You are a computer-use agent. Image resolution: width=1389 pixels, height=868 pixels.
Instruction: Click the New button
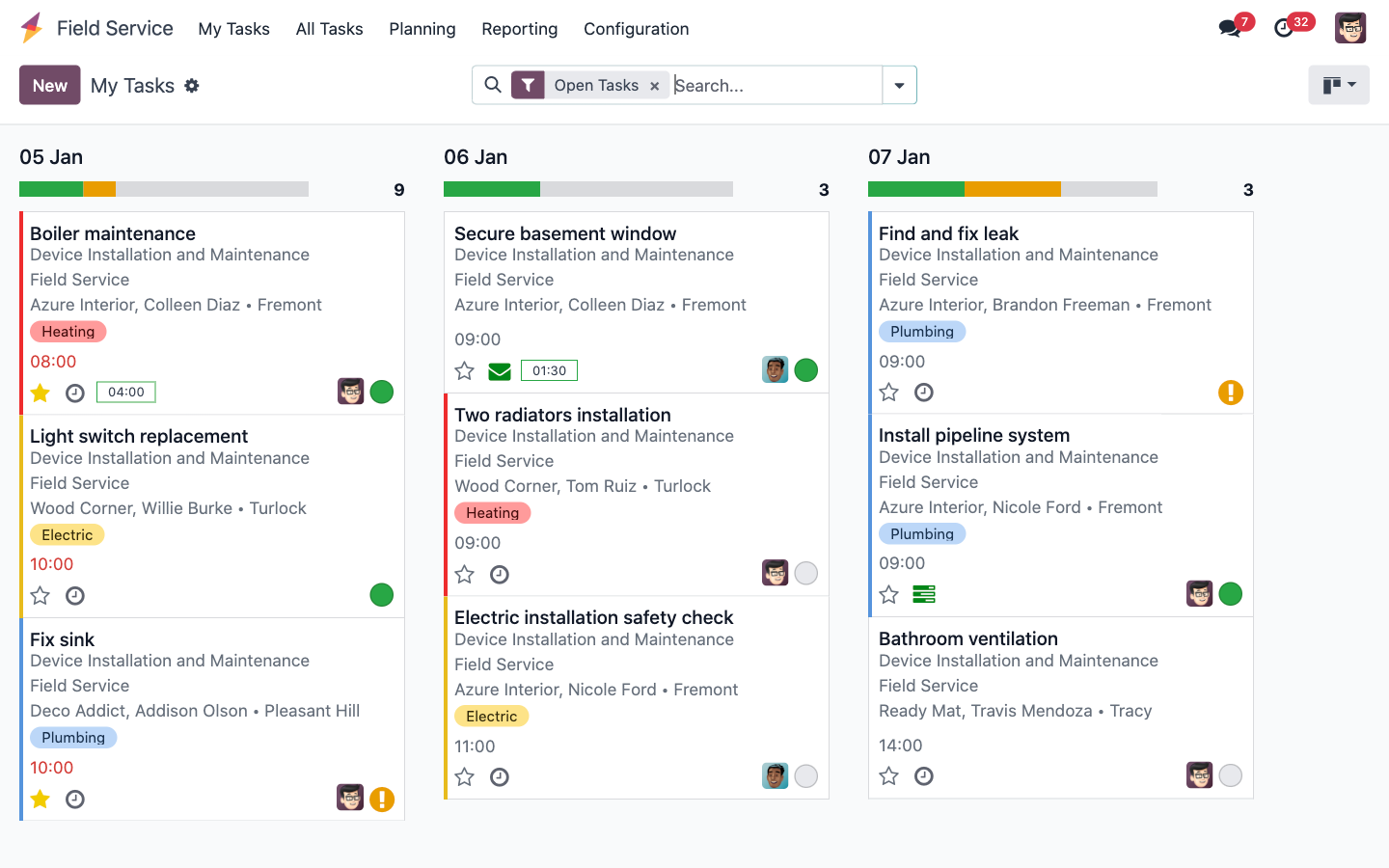click(x=49, y=85)
